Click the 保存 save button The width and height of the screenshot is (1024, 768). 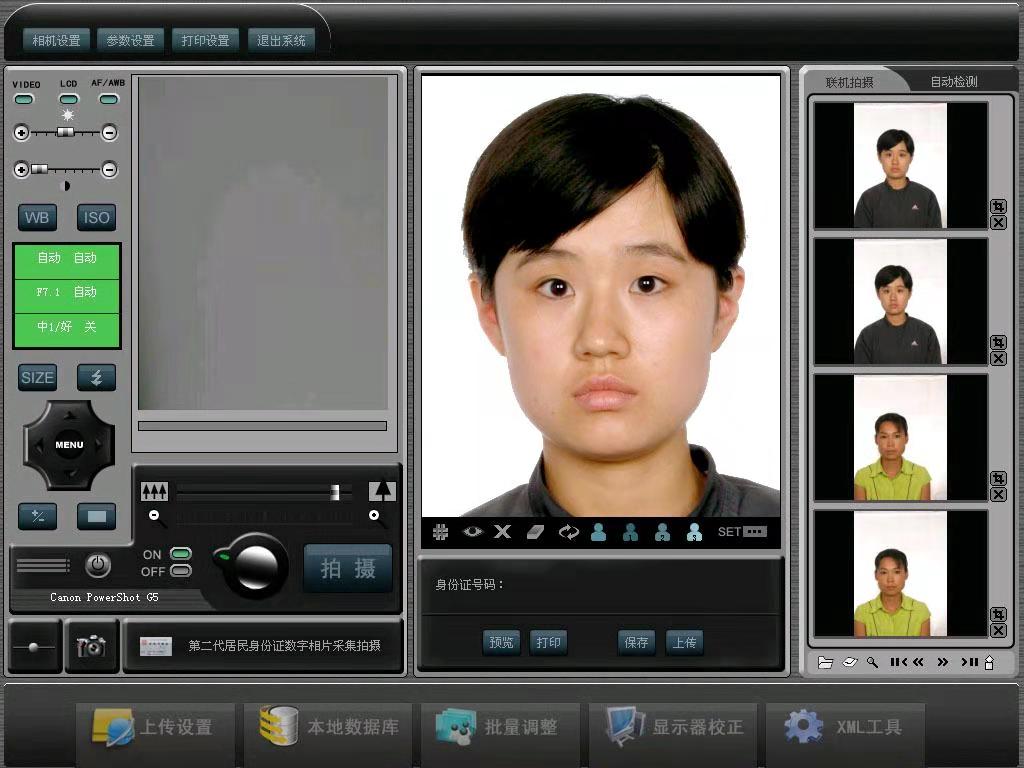636,643
